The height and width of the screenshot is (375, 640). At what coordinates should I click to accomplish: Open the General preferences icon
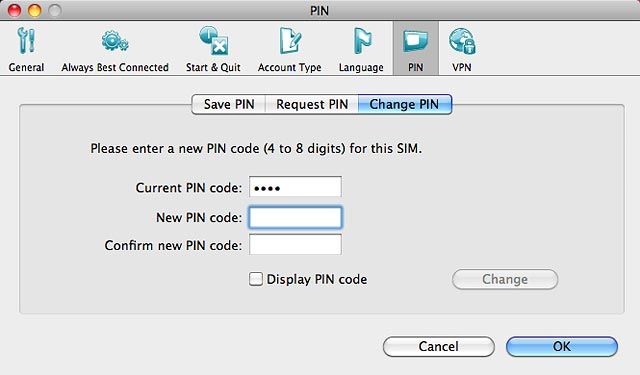click(x=27, y=41)
